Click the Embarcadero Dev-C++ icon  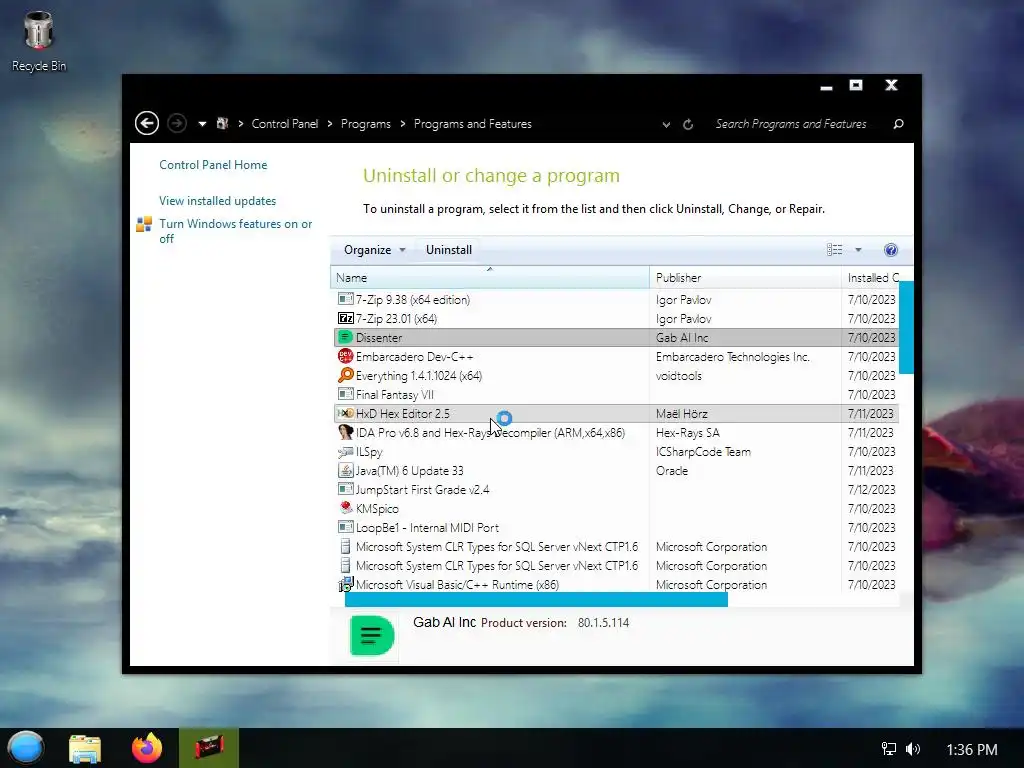click(345, 357)
